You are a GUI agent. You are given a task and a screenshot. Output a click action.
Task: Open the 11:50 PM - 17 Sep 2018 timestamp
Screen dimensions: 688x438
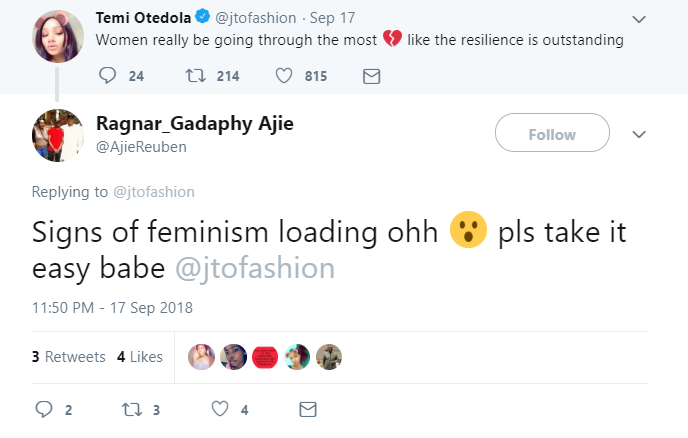(x=112, y=307)
